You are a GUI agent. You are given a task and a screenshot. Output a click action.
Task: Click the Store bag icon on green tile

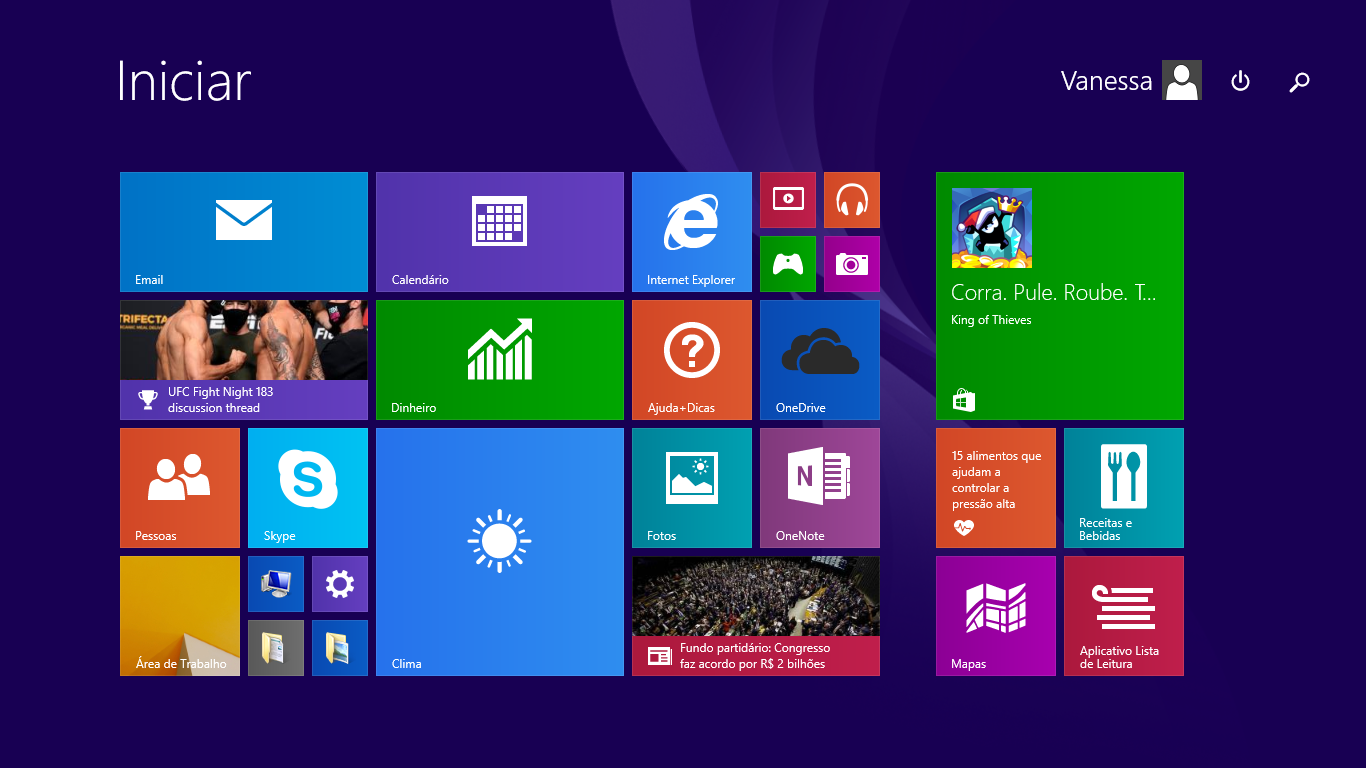[x=964, y=401]
